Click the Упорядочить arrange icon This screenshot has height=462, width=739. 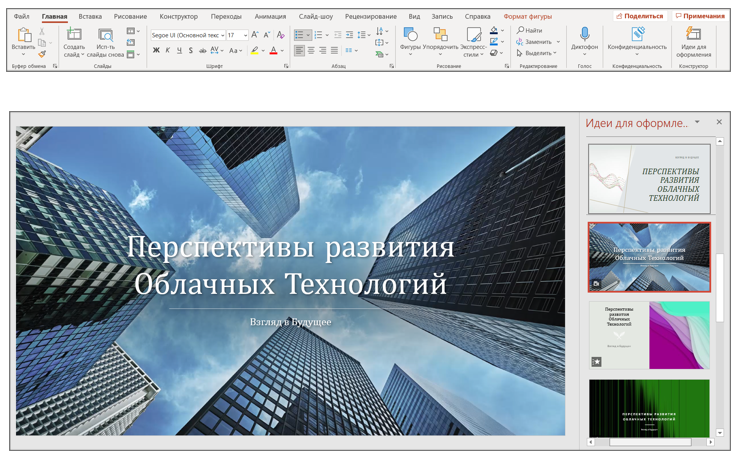click(441, 34)
